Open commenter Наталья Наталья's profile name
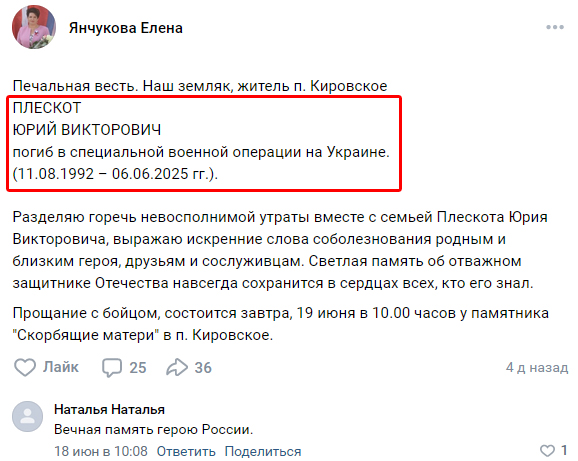578x461 pixels. (x=109, y=409)
